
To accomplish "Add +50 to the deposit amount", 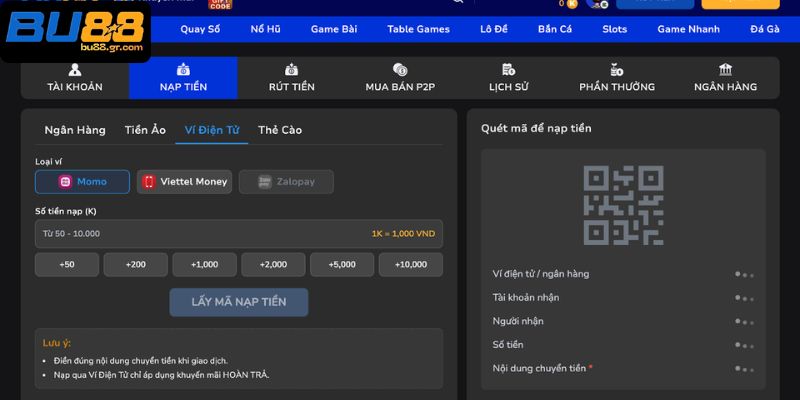I will (x=67, y=264).
